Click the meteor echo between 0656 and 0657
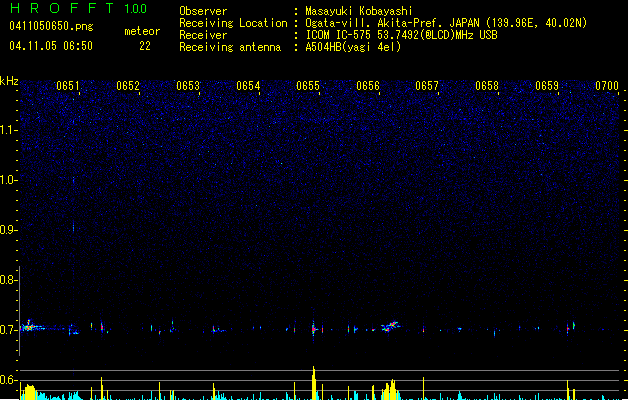 pyautogui.click(x=390, y=326)
